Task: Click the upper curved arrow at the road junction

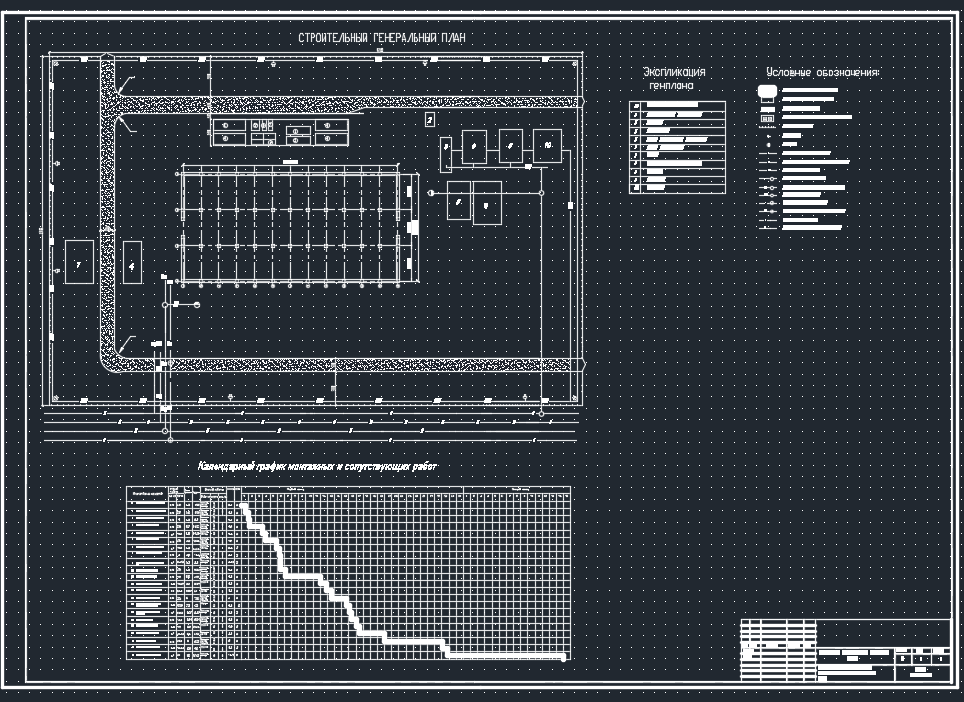Action: tap(126, 84)
